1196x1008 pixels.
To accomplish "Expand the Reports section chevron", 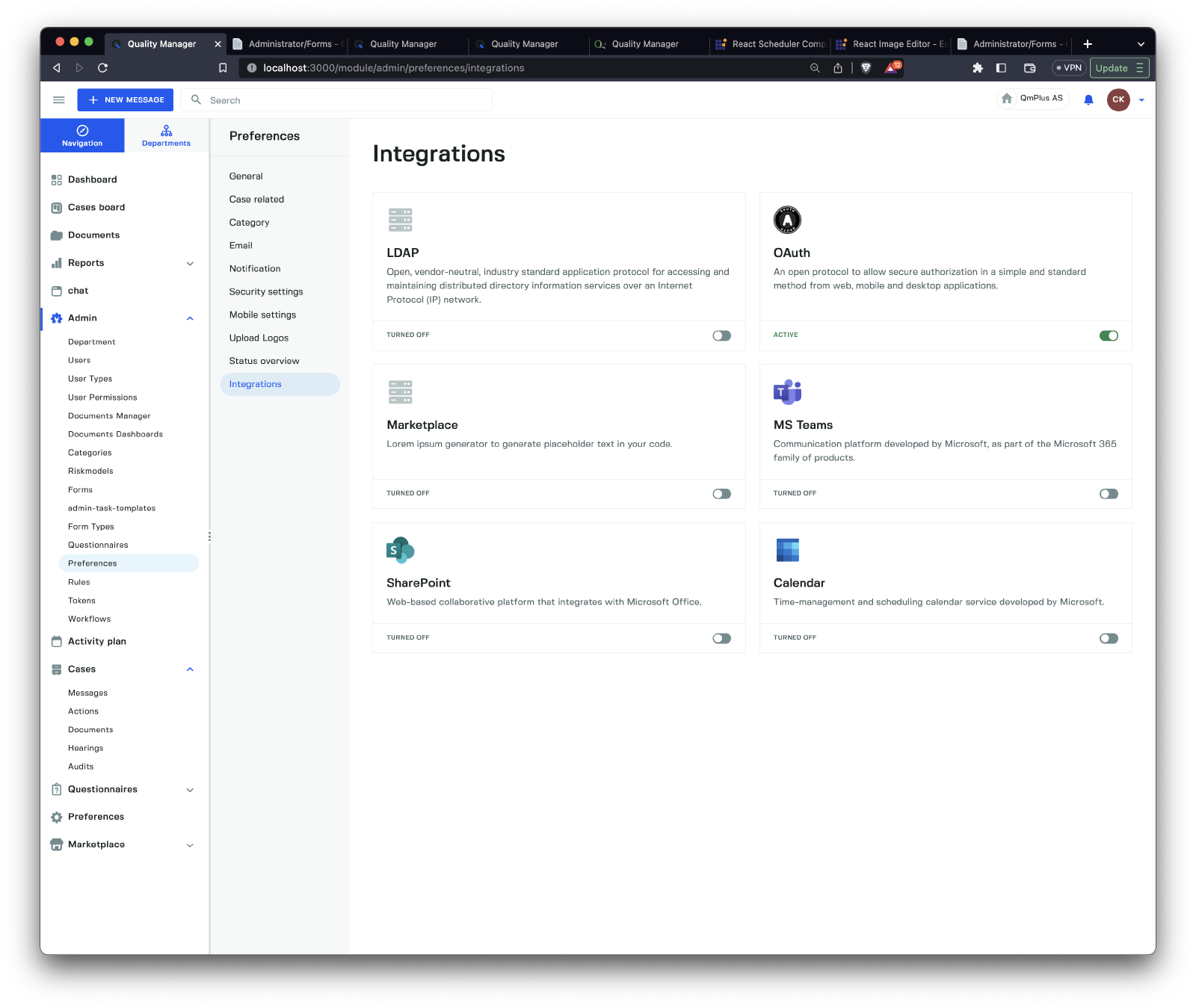I will pos(190,264).
